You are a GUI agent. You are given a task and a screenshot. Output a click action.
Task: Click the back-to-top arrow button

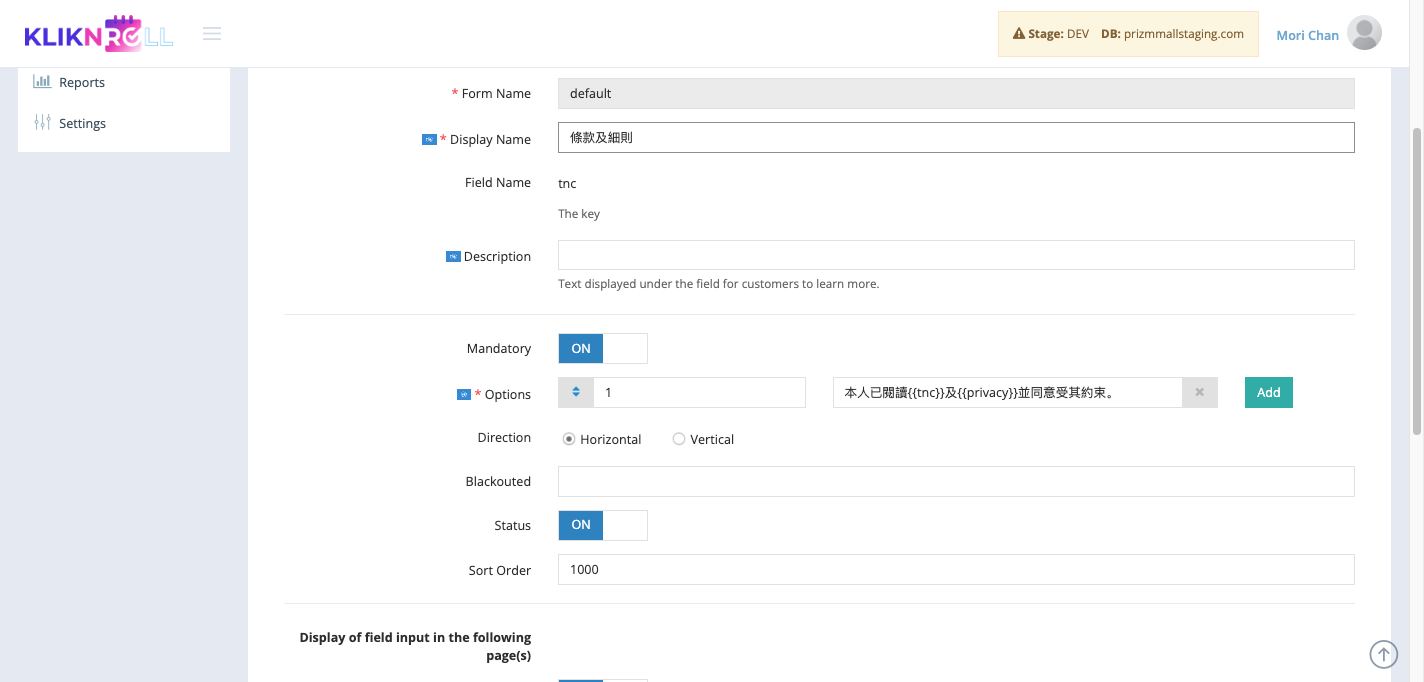[1383, 654]
